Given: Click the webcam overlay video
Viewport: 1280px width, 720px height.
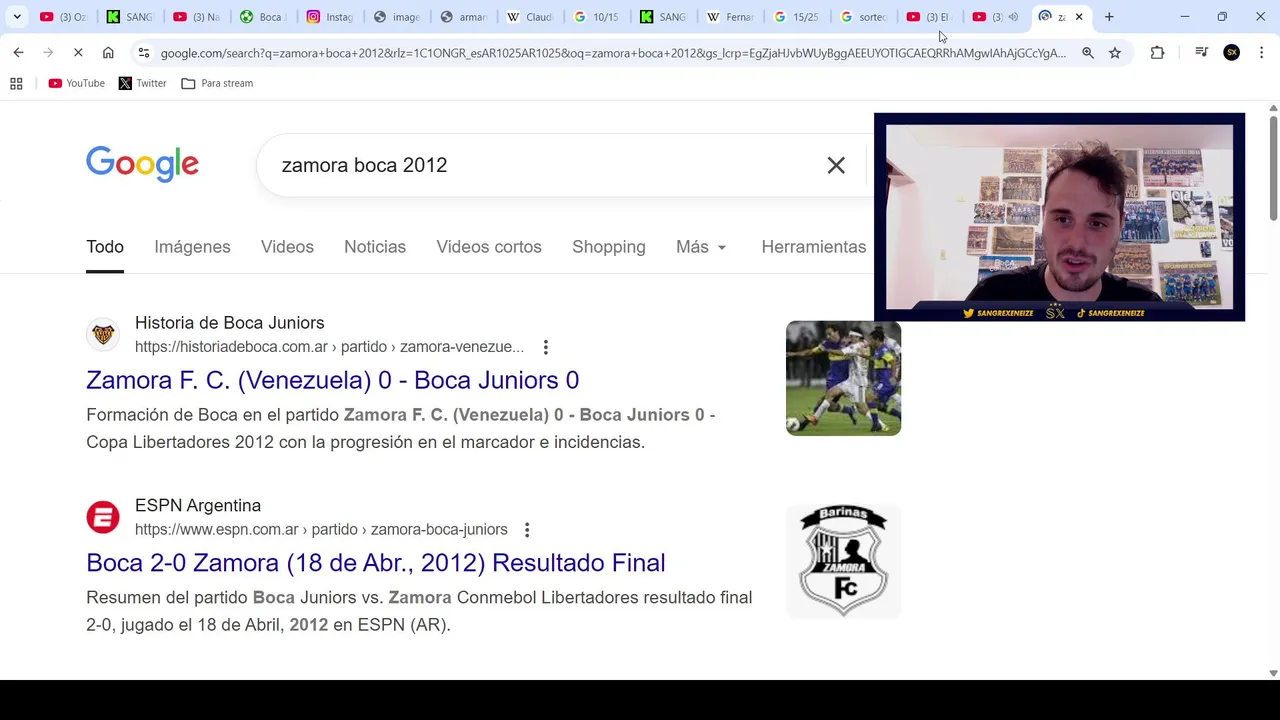Looking at the screenshot, I should click(x=1059, y=217).
